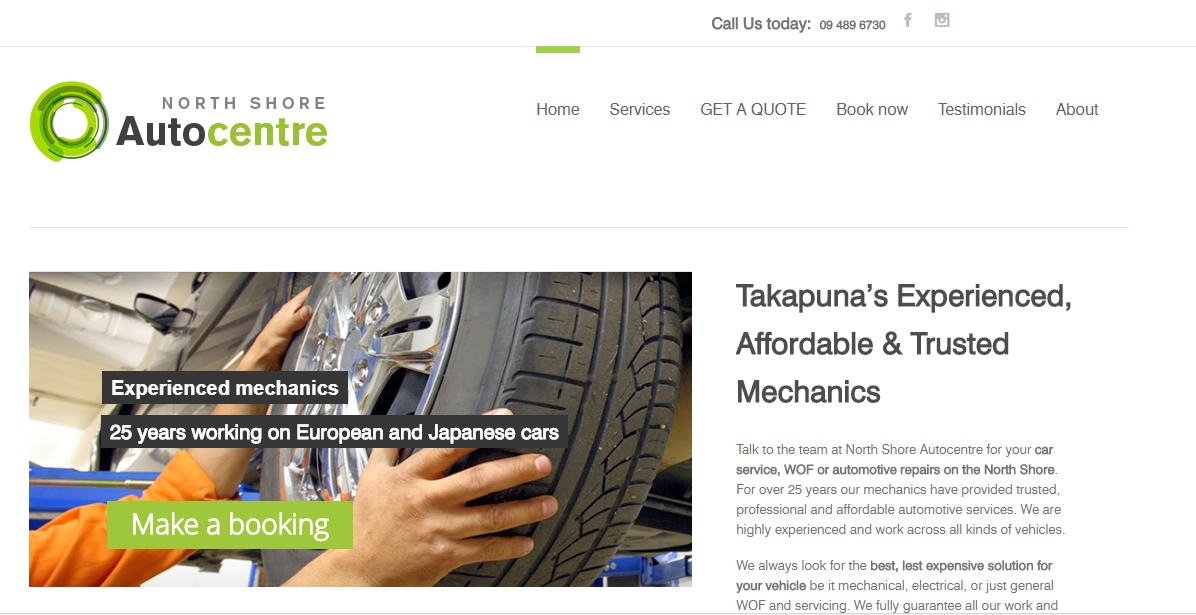Screen dimensions: 1196x615
Task: Open the Facebook page icon
Action: coord(908,20)
